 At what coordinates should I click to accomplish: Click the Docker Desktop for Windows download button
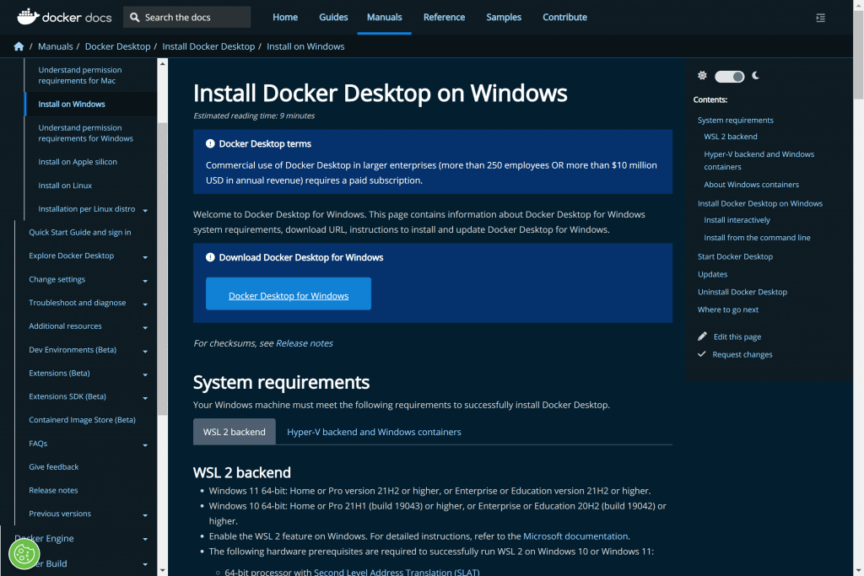click(x=288, y=293)
